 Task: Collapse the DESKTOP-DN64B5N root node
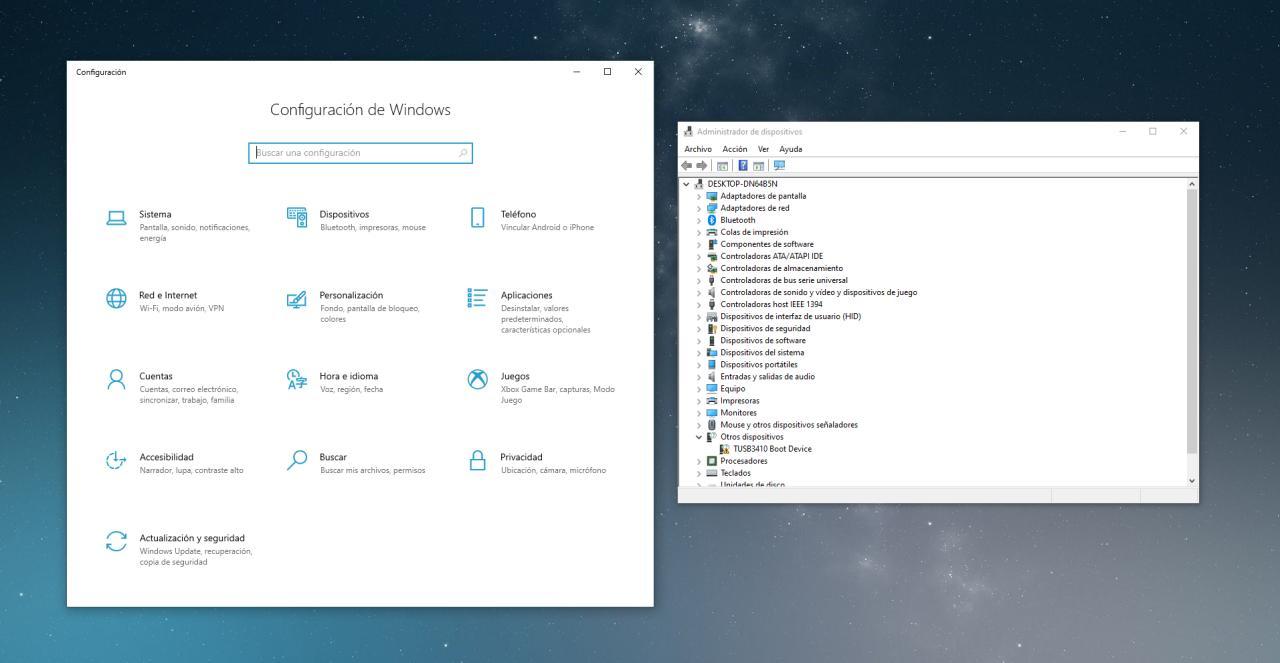coord(686,184)
